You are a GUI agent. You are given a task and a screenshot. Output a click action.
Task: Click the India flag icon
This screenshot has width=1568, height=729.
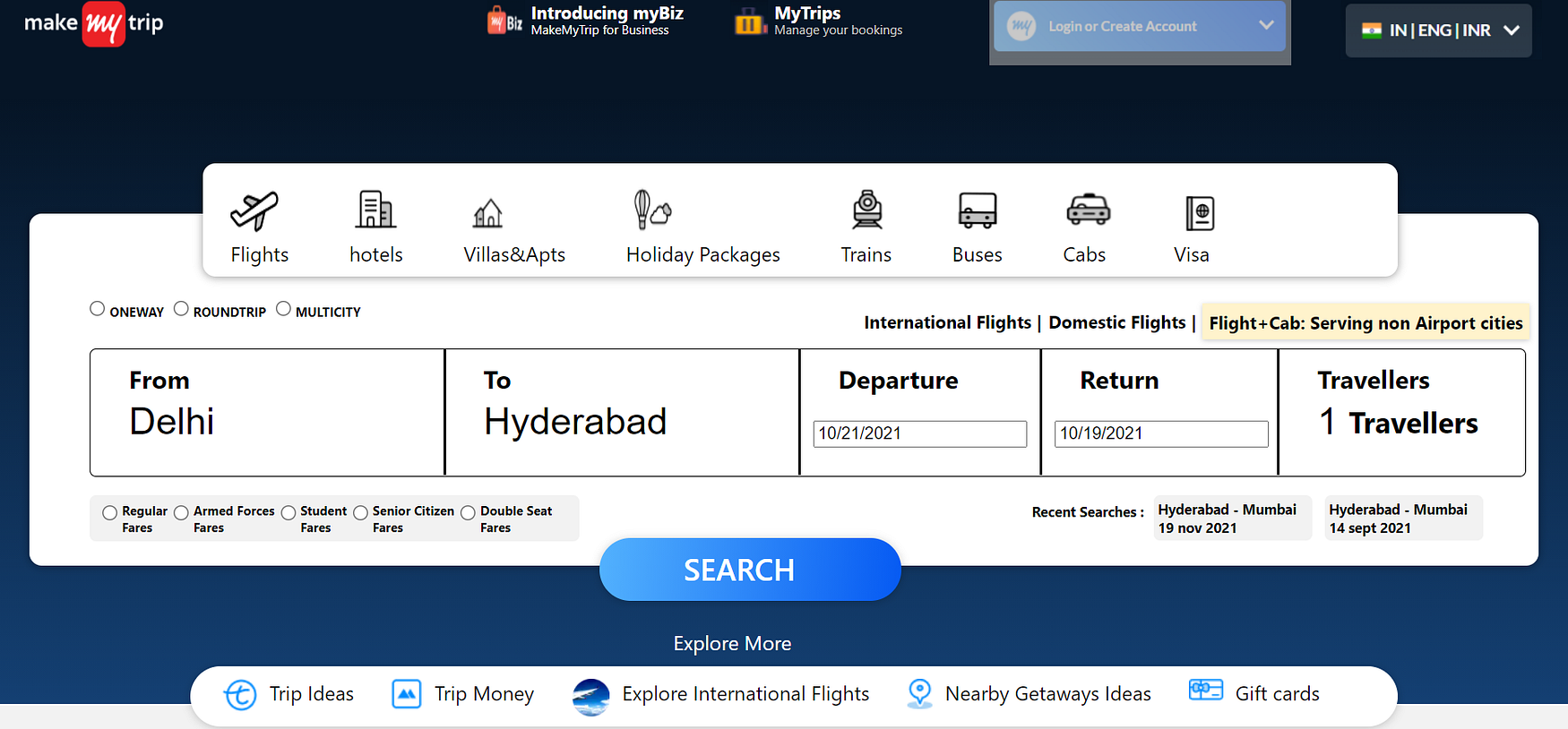point(1372,30)
